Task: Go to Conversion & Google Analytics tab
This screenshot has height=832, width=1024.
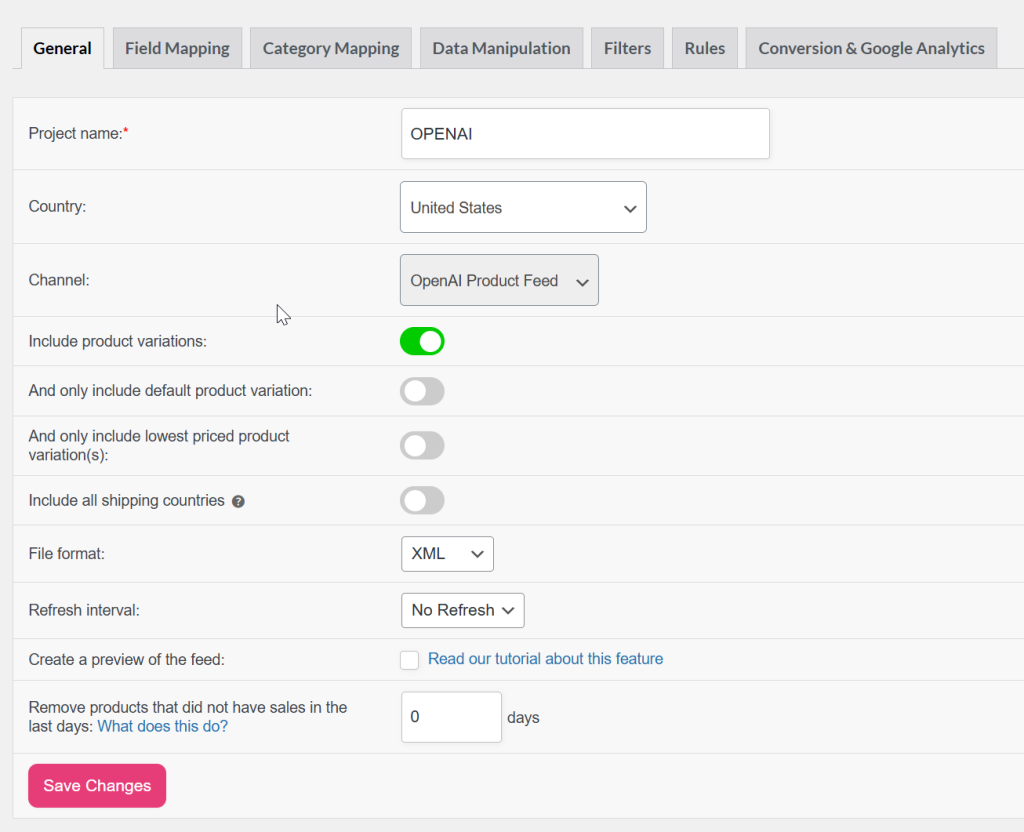Action: pyautogui.click(x=870, y=47)
